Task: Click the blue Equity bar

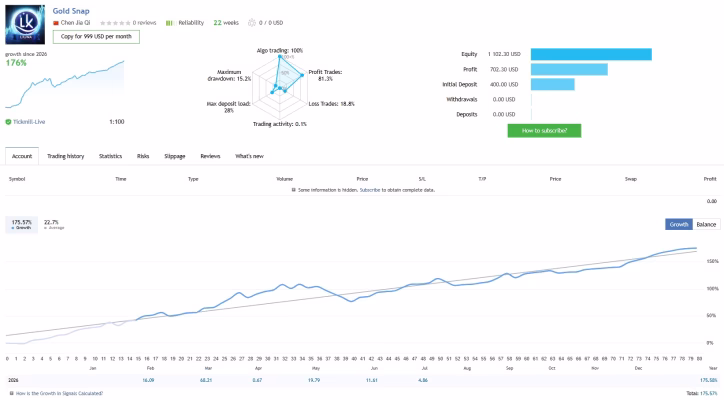Action: click(x=591, y=55)
